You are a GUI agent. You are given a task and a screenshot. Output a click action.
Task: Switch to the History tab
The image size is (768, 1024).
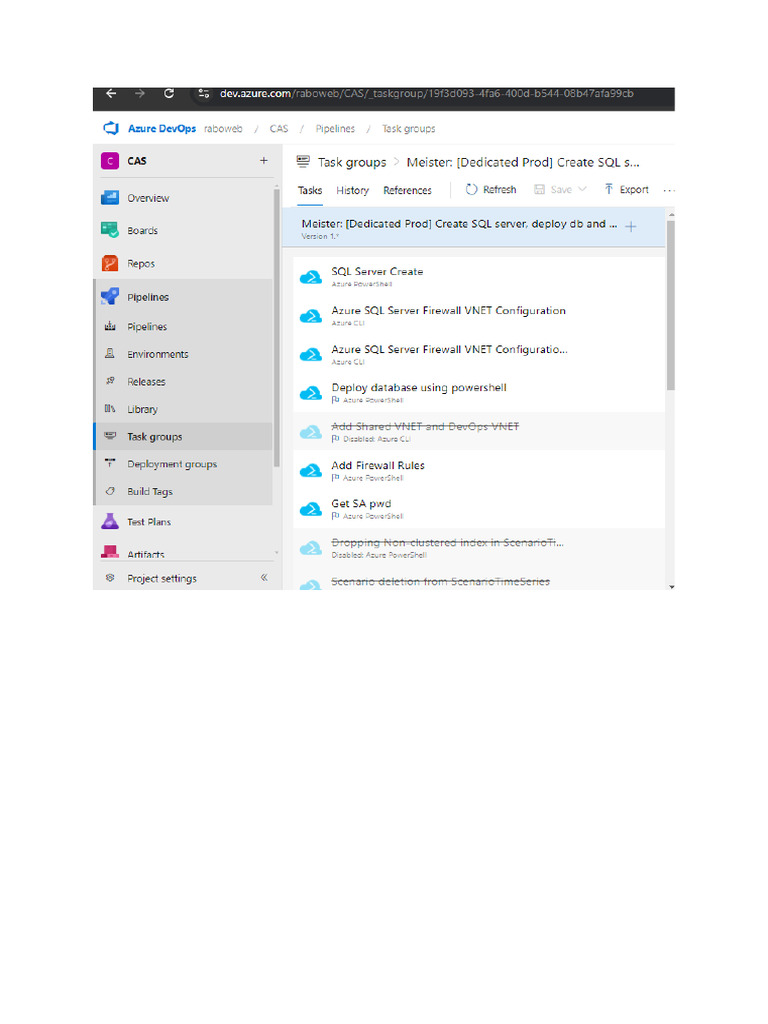click(x=353, y=190)
